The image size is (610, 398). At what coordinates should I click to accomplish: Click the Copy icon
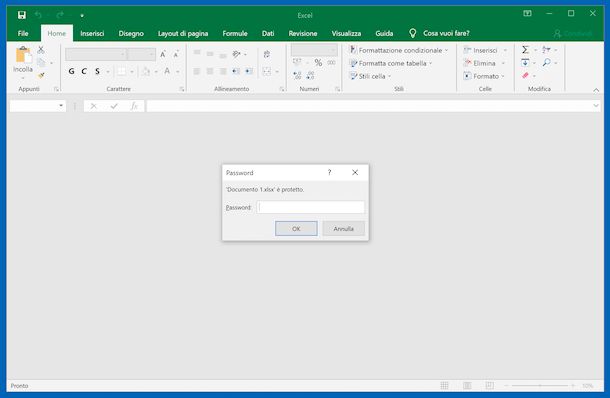click(41, 62)
